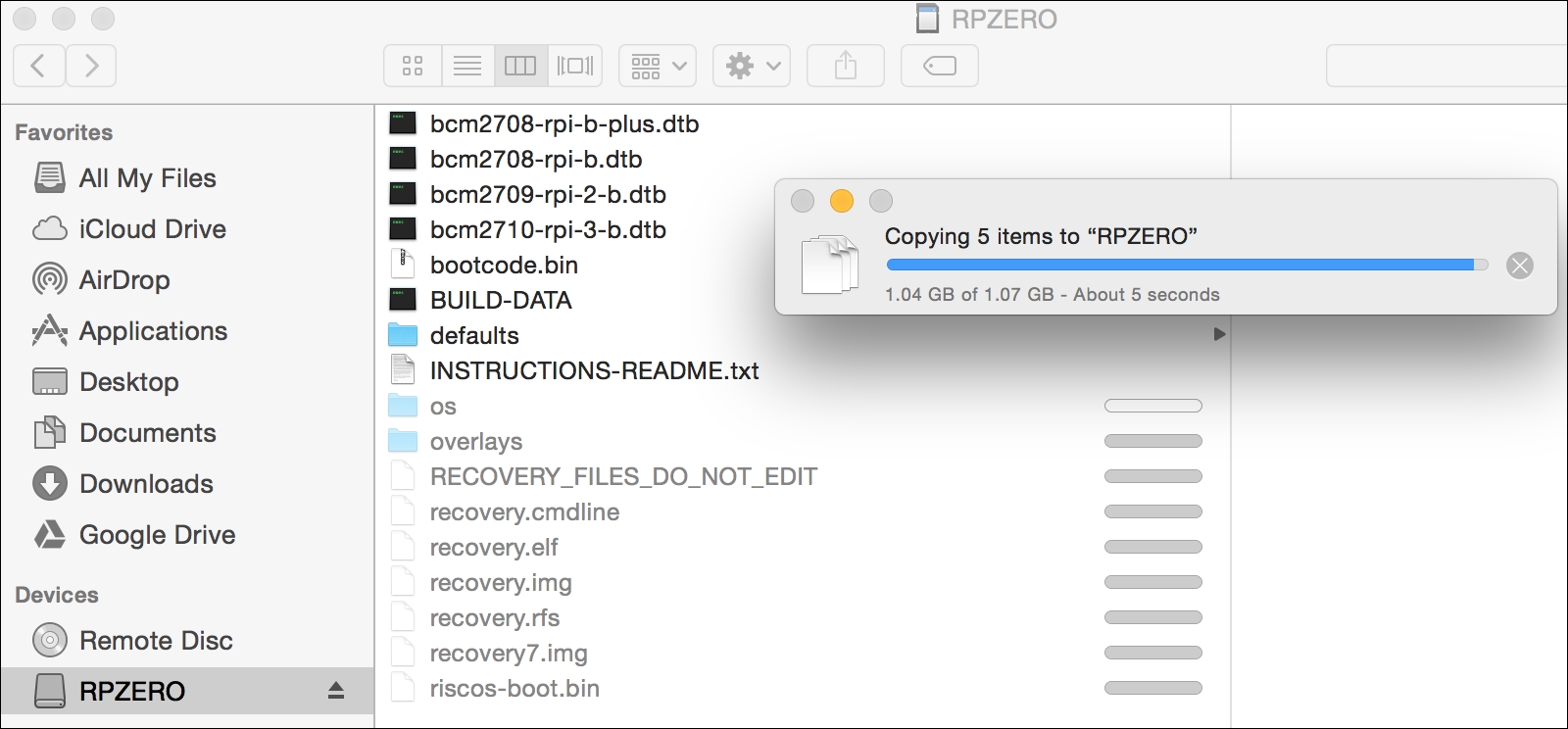Click the Share toolbar button
This screenshot has height=729, width=1568.
[846, 66]
